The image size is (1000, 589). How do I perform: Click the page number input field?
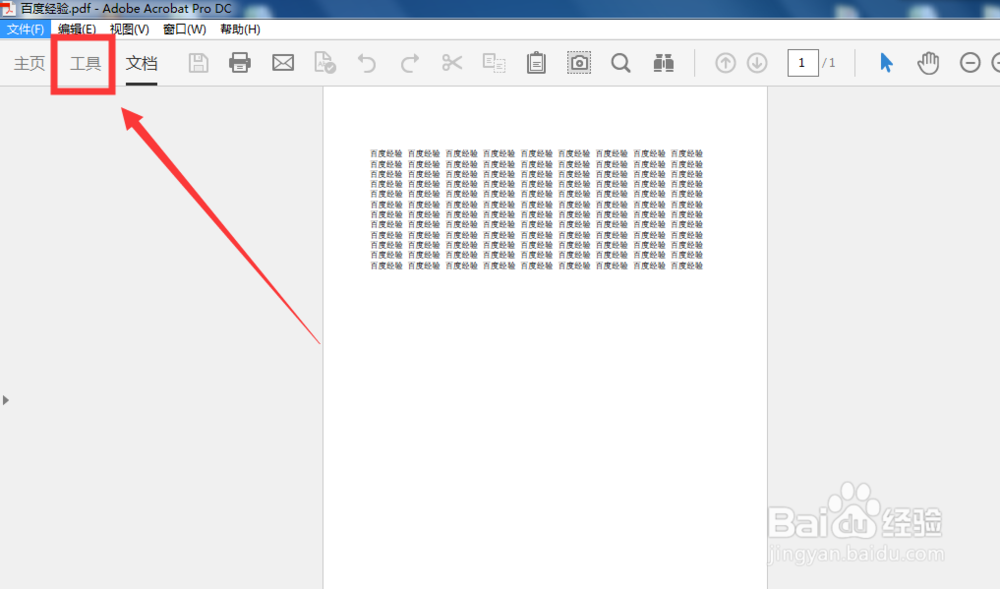coord(803,62)
